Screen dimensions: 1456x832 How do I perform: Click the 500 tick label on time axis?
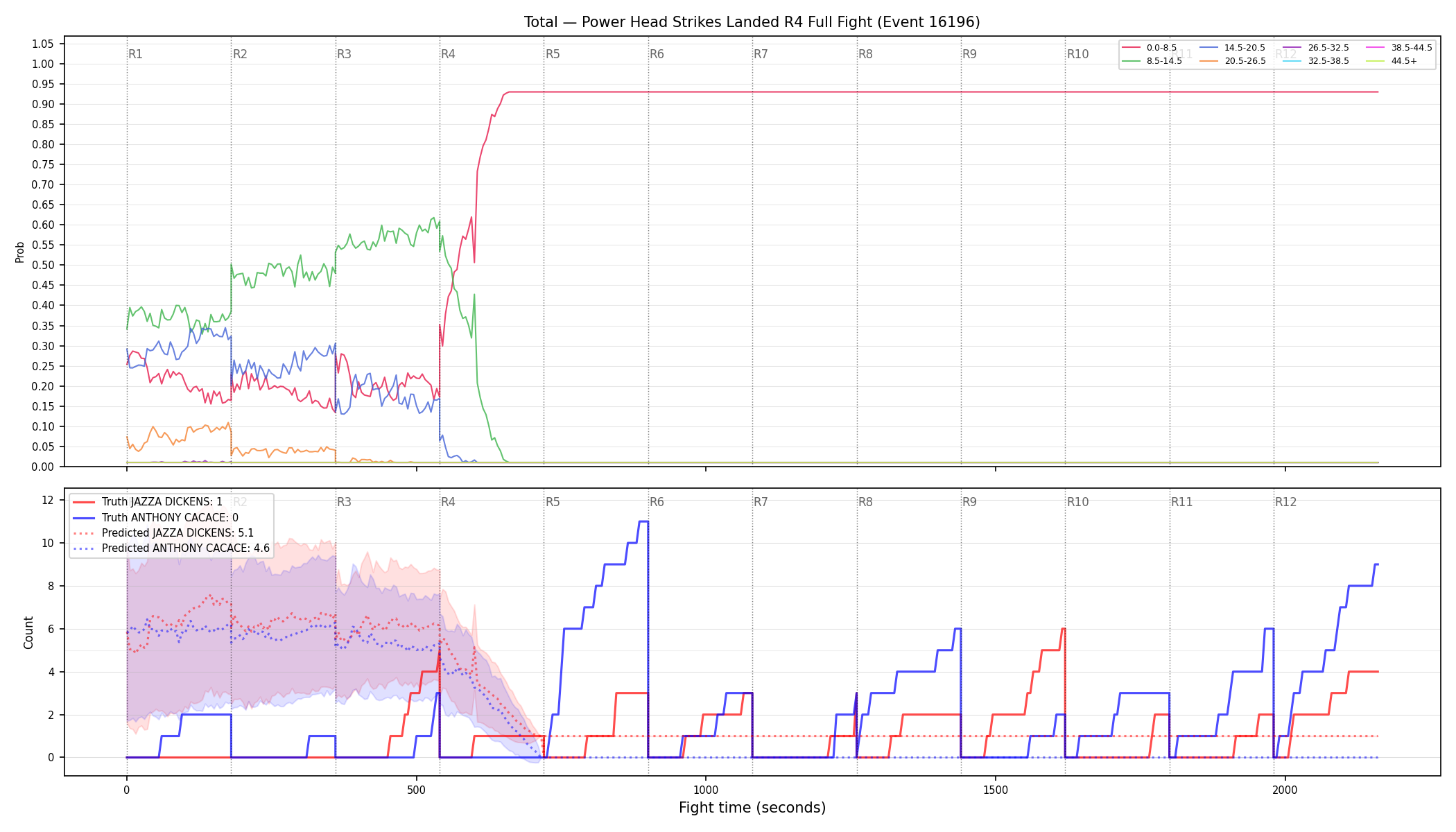pyautogui.click(x=416, y=790)
